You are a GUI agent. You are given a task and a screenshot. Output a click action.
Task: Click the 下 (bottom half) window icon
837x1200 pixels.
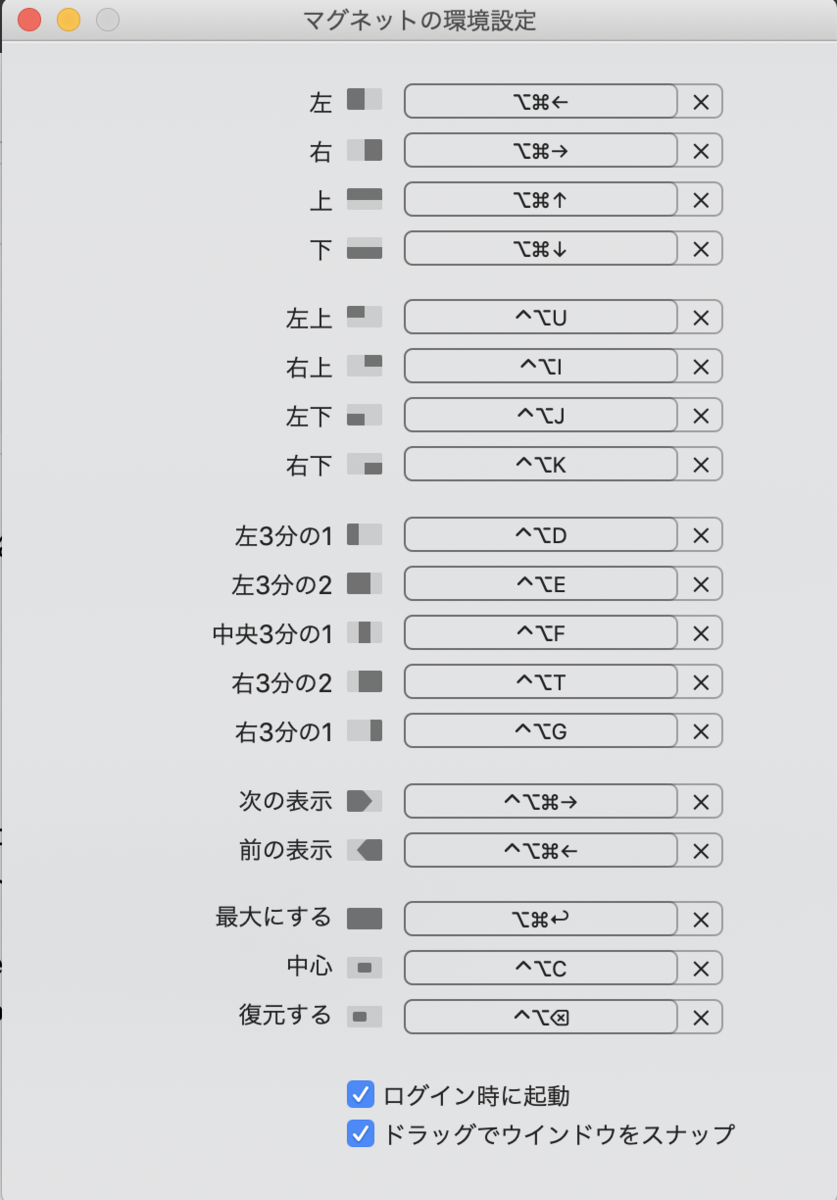[x=364, y=248]
